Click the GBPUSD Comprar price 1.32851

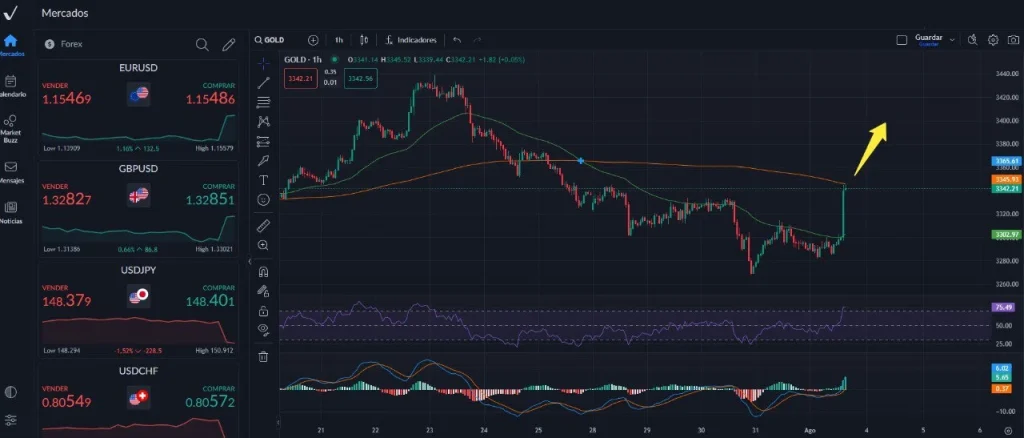[210, 200]
